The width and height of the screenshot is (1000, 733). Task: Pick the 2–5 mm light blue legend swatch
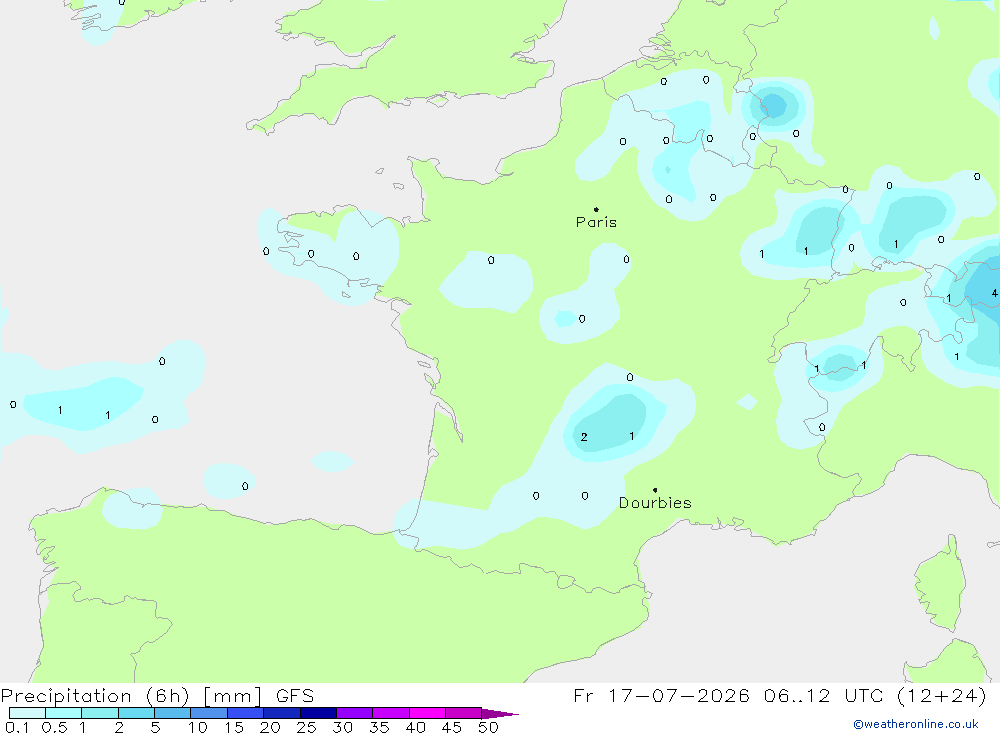[136, 713]
